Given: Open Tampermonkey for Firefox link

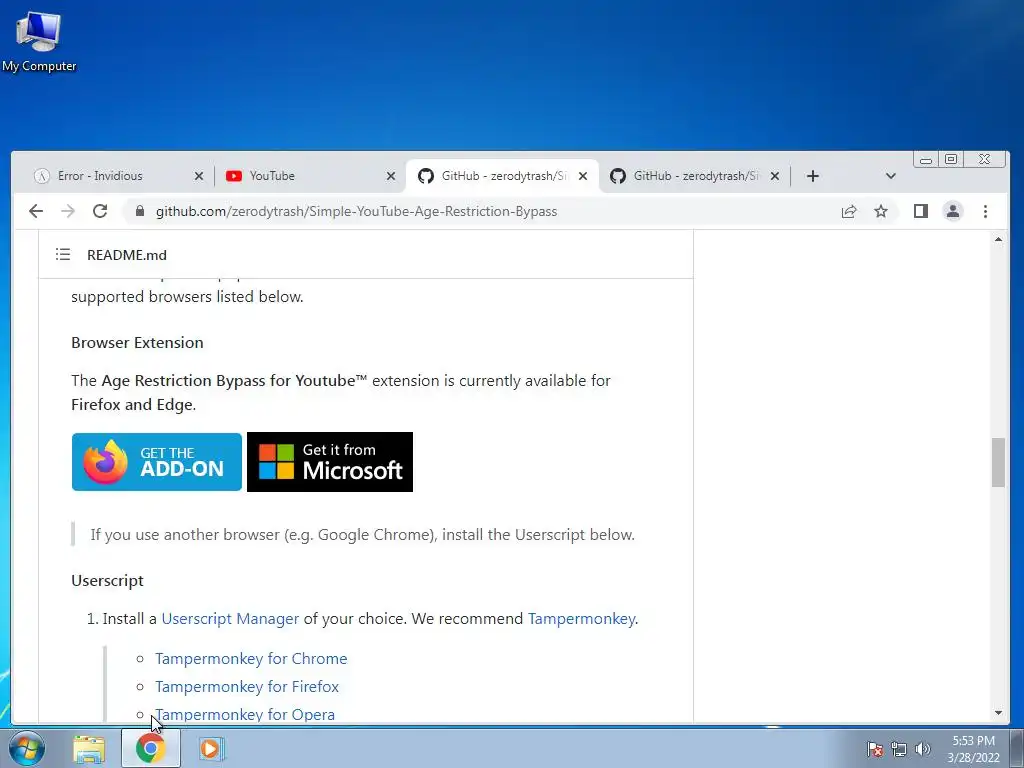Looking at the screenshot, I should (247, 686).
